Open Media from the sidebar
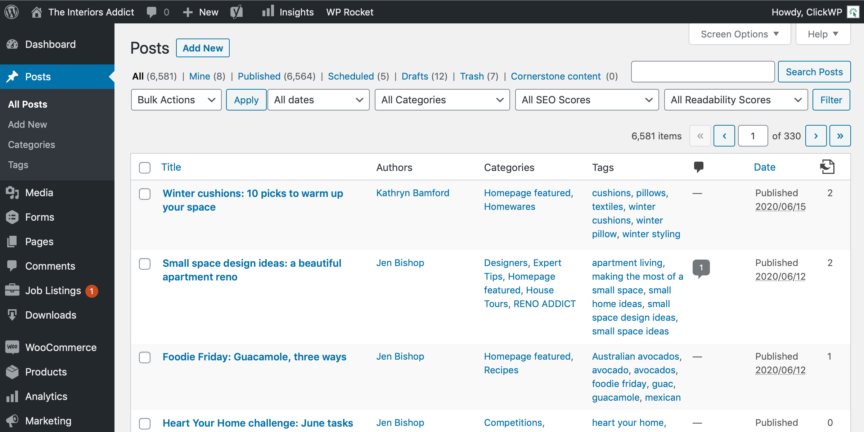The image size is (864, 432). pyautogui.click(x=39, y=192)
